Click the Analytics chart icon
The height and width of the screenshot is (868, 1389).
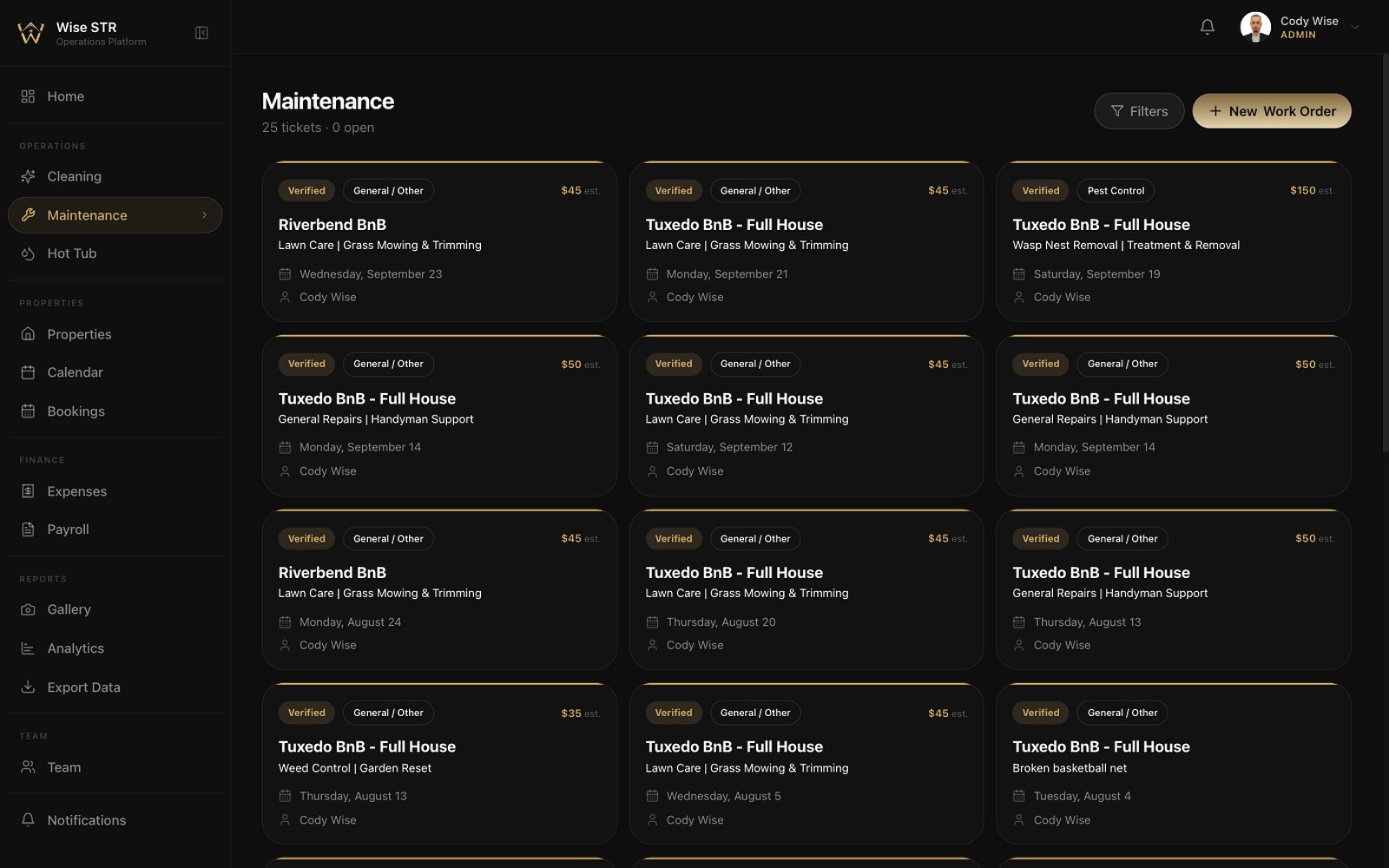[x=28, y=648]
